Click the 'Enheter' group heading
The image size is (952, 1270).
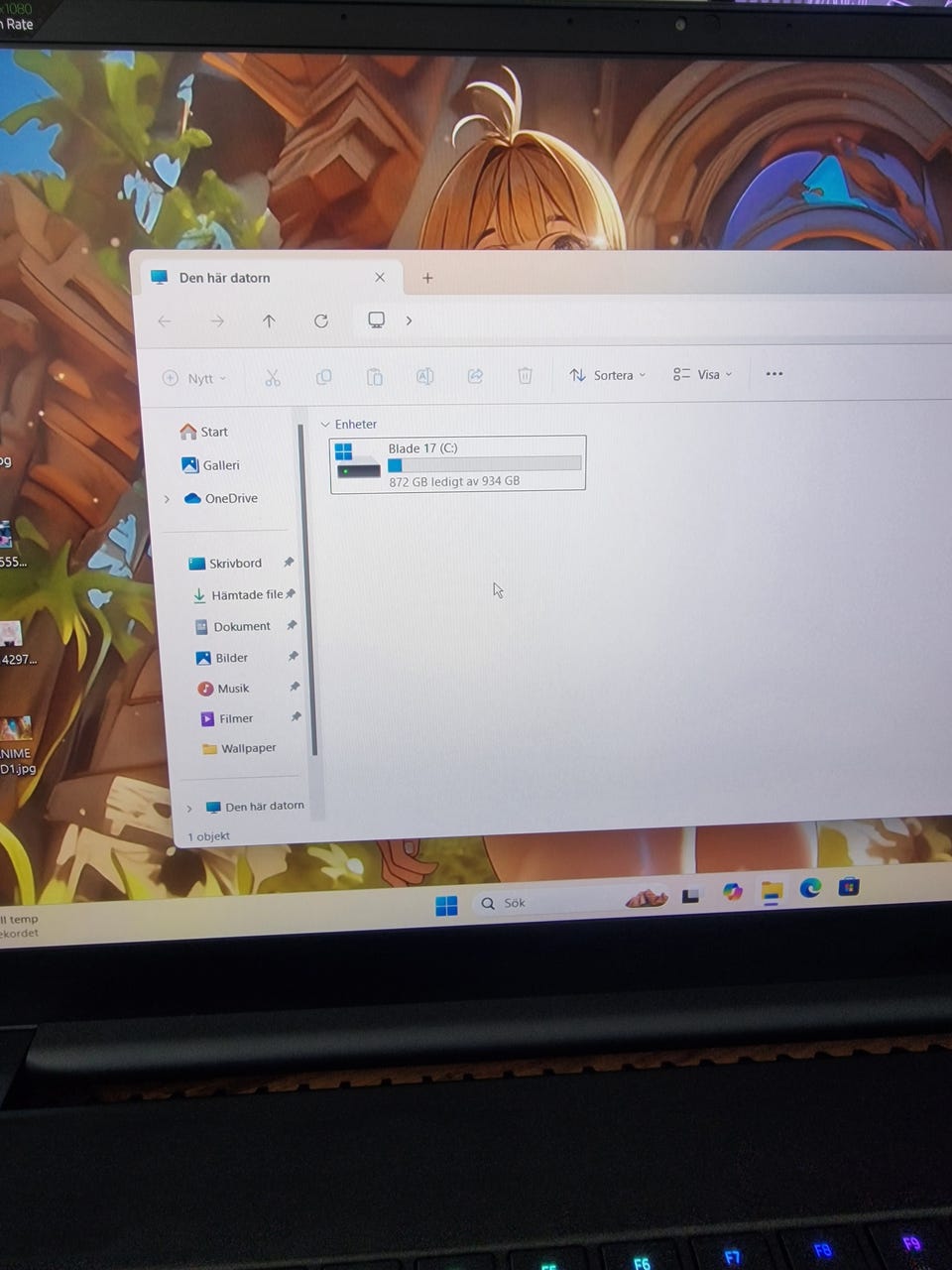click(x=356, y=424)
